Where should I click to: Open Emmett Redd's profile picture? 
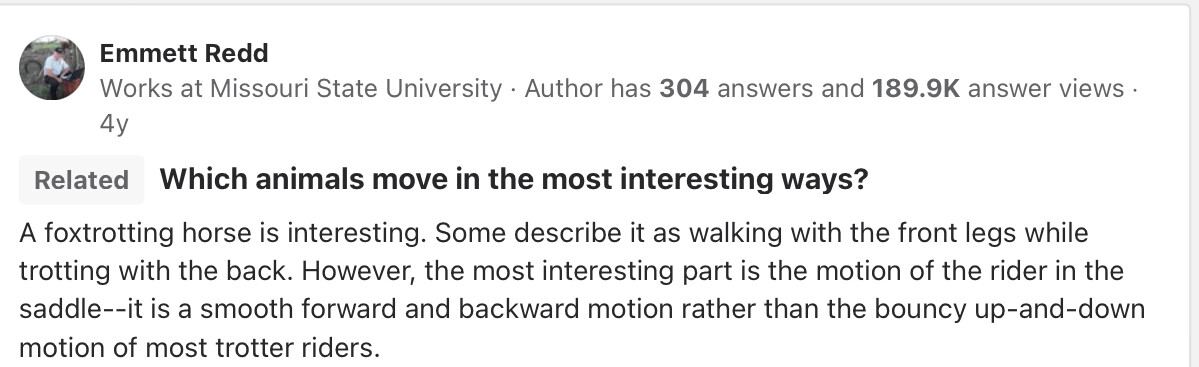click(x=52, y=67)
